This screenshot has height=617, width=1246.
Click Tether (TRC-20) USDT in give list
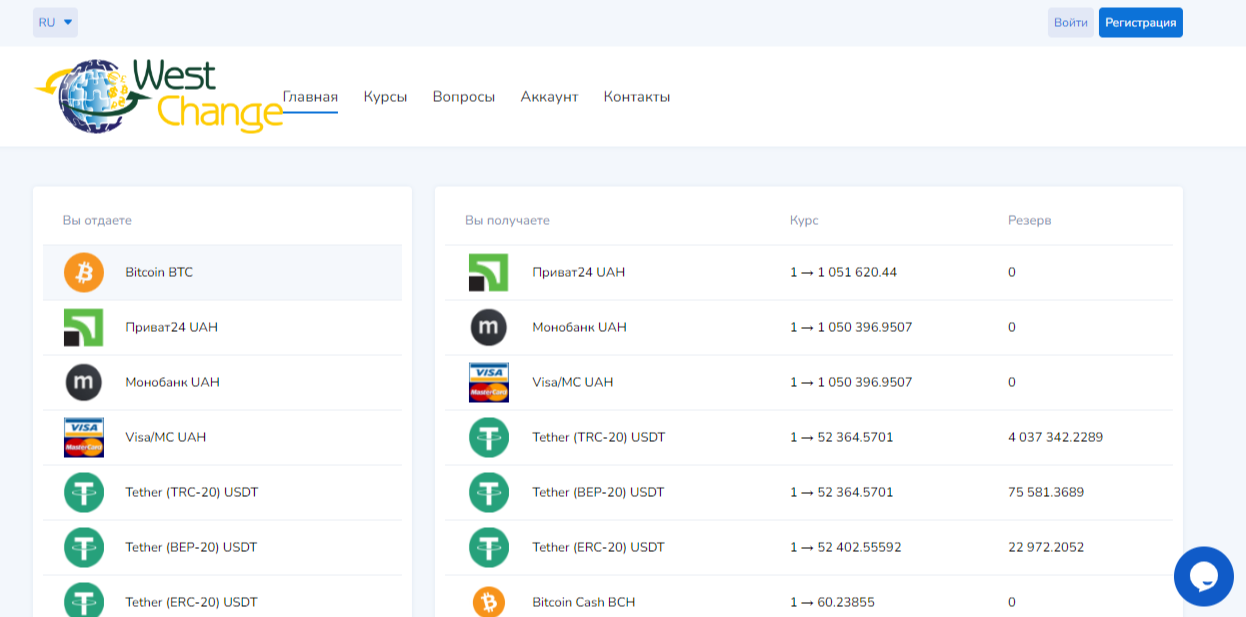tap(191, 492)
